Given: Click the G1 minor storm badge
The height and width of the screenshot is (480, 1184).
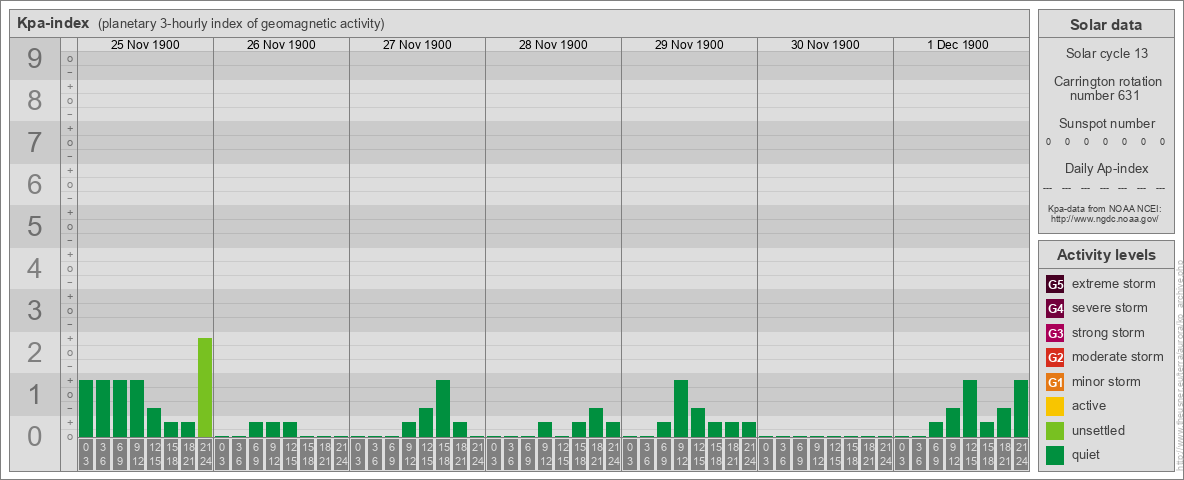Looking at the screenshot, I should [x=1055, y=382].
